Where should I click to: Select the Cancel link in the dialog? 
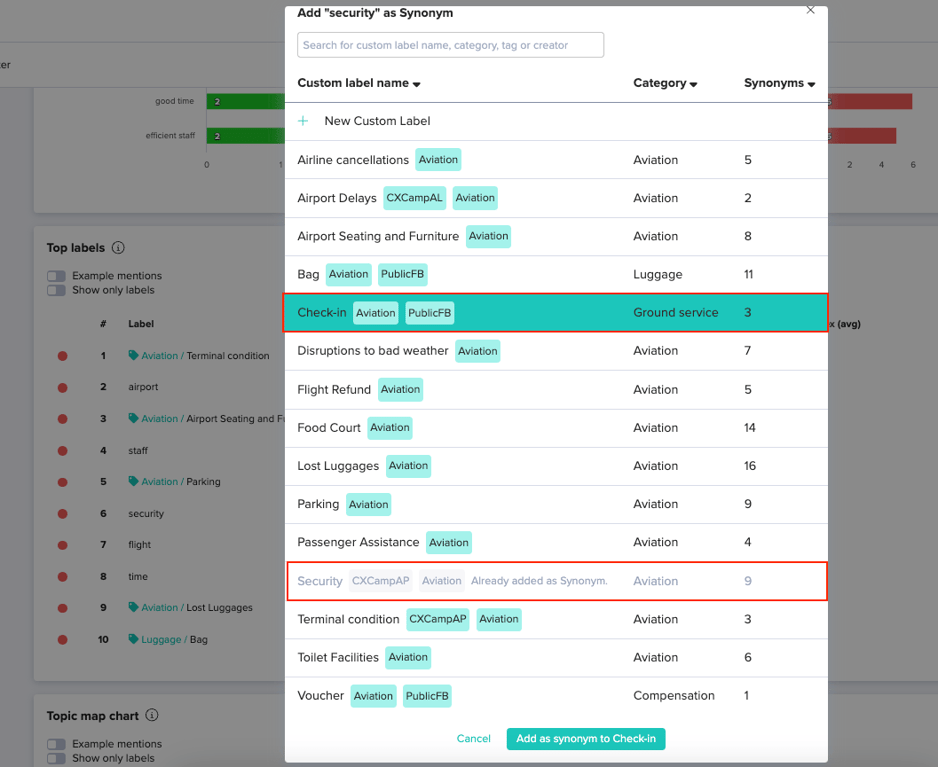pos(473,738)
